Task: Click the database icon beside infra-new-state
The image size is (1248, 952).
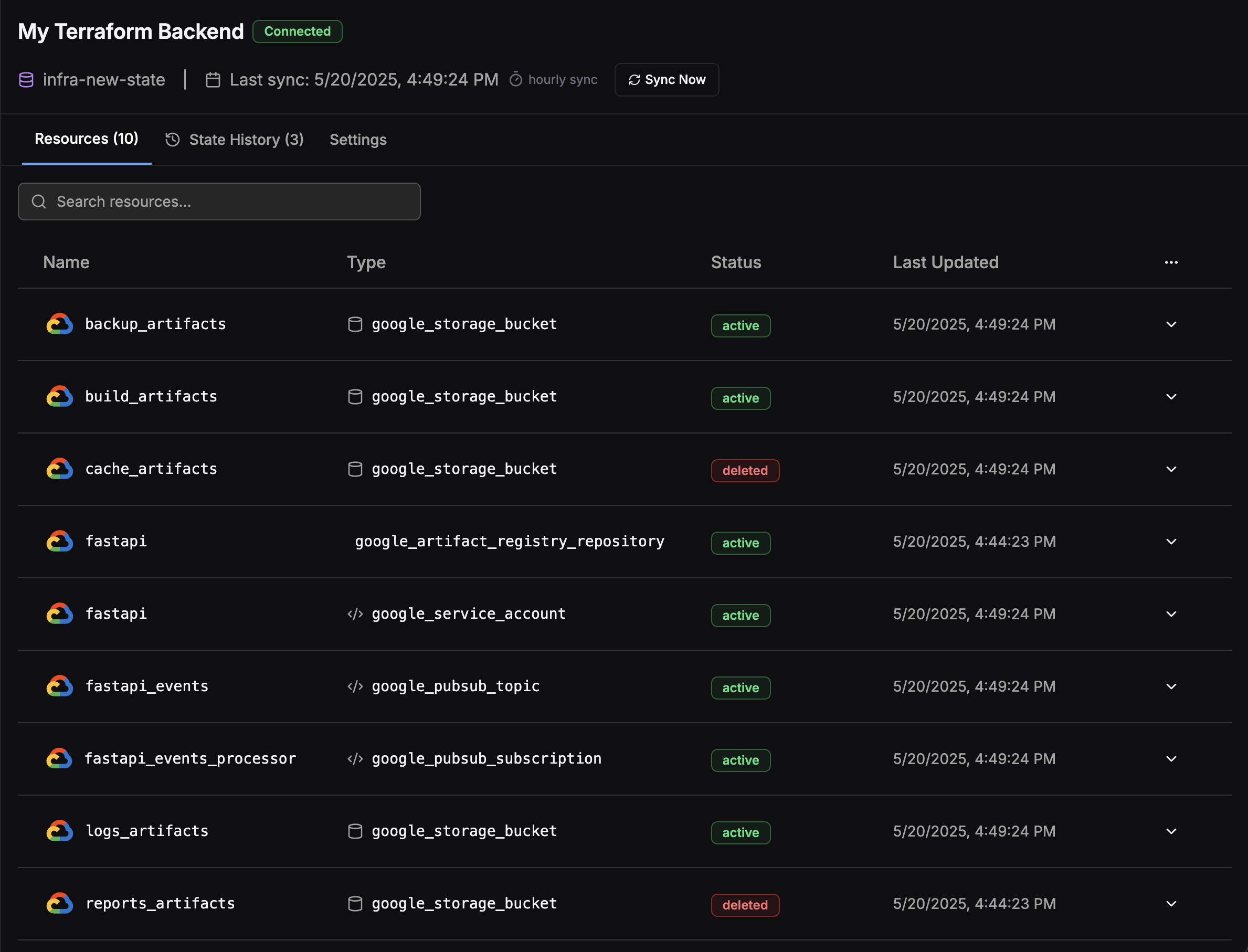Action: 26,80
